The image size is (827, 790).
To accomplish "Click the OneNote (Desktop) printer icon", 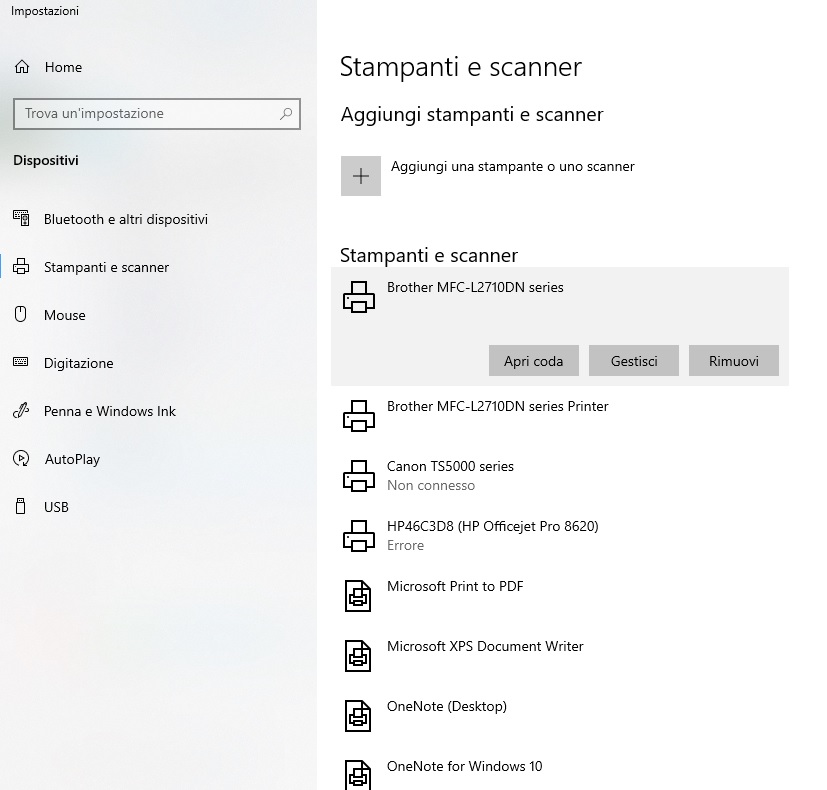I will tap(358, 716).
